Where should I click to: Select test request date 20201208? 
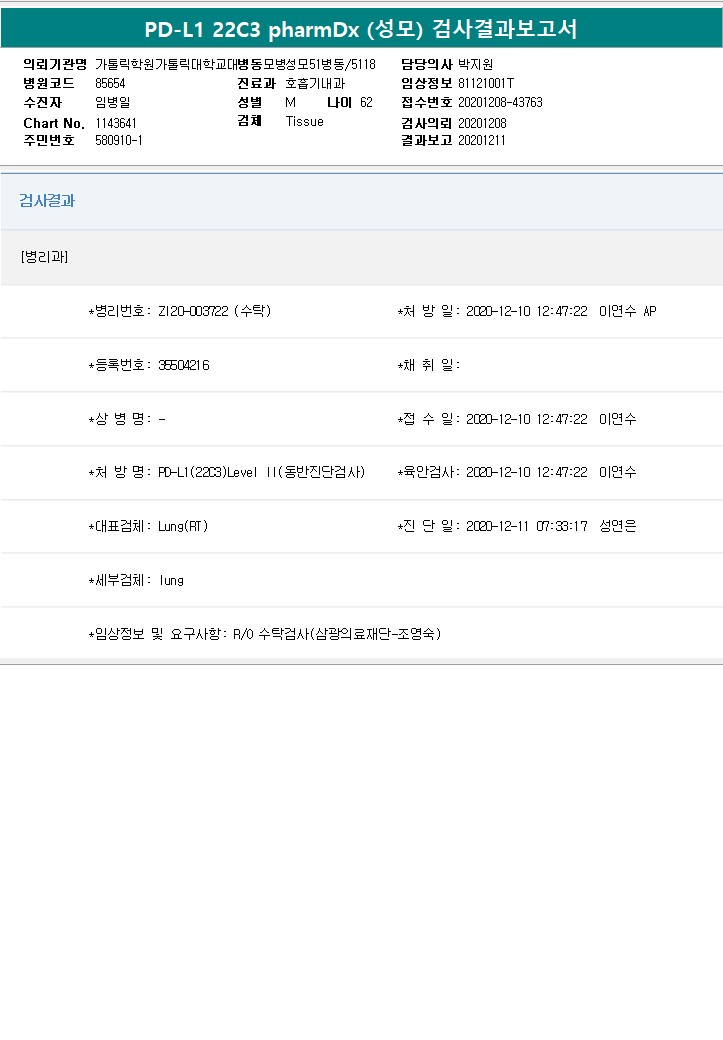pos(482,123)
